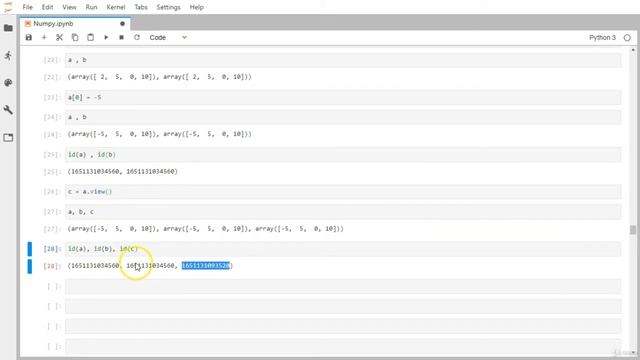Image resolution: width=640 pixels, height=360 pixels.
Task: Open the Commands palette sidebar icon
Action: point(8,83)
